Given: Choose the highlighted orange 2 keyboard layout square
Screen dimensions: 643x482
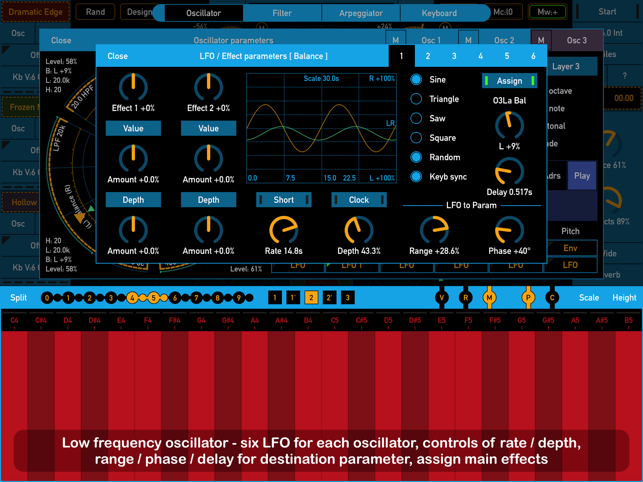Looking at the screenshot, I should (311, 297).
